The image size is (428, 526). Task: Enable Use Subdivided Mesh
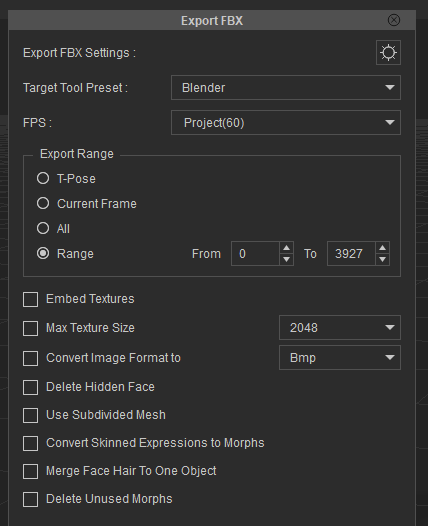coord(31,416)
